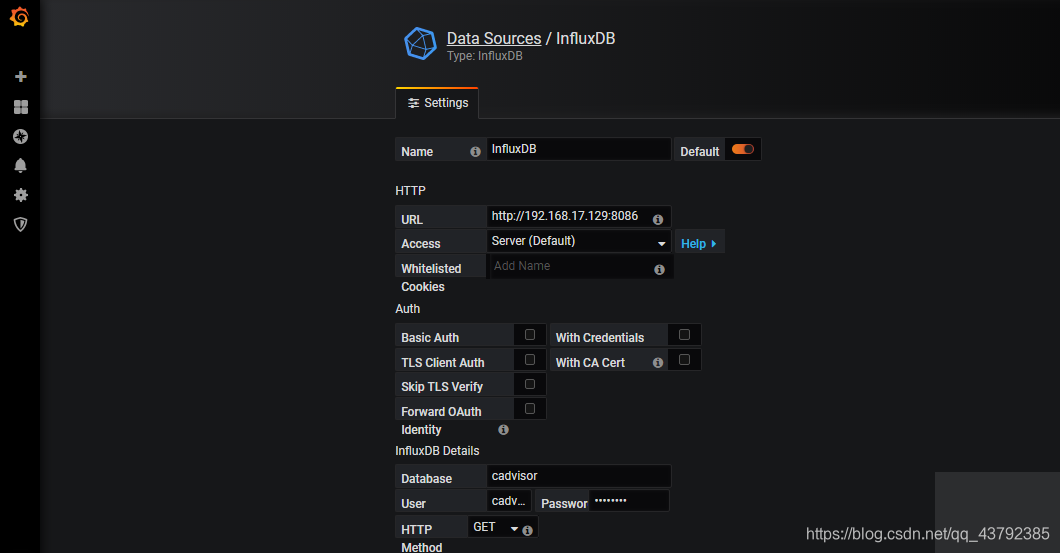Screen dimensions: 1060x553
Task: Expand the Help section next to Access
Action: 699,243
